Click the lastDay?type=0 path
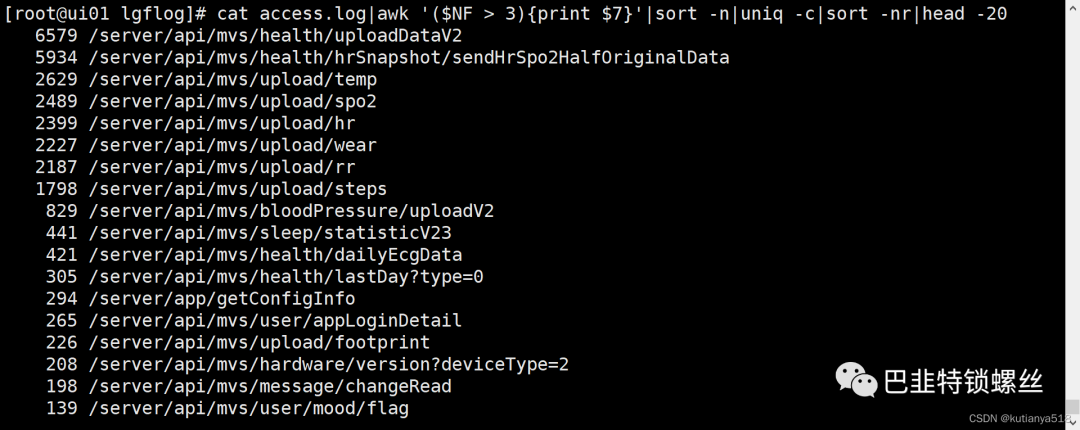The width and height of the screenshot is (1080, 430). coord(408,277)
